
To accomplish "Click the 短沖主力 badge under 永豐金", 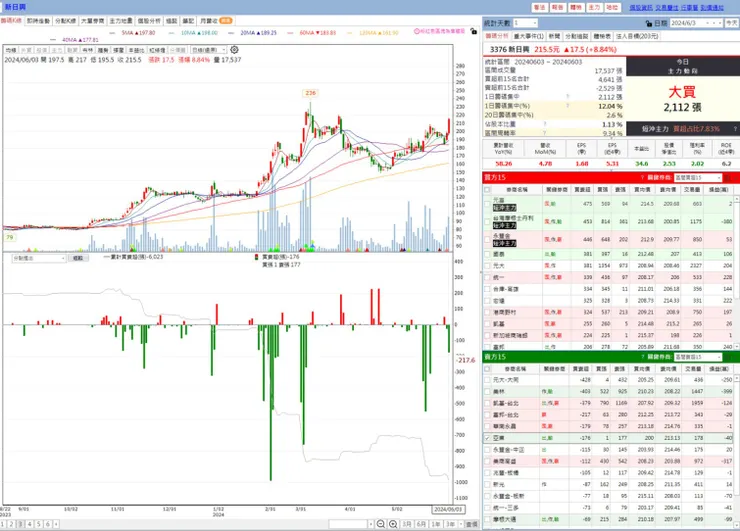I will (505, 244).
